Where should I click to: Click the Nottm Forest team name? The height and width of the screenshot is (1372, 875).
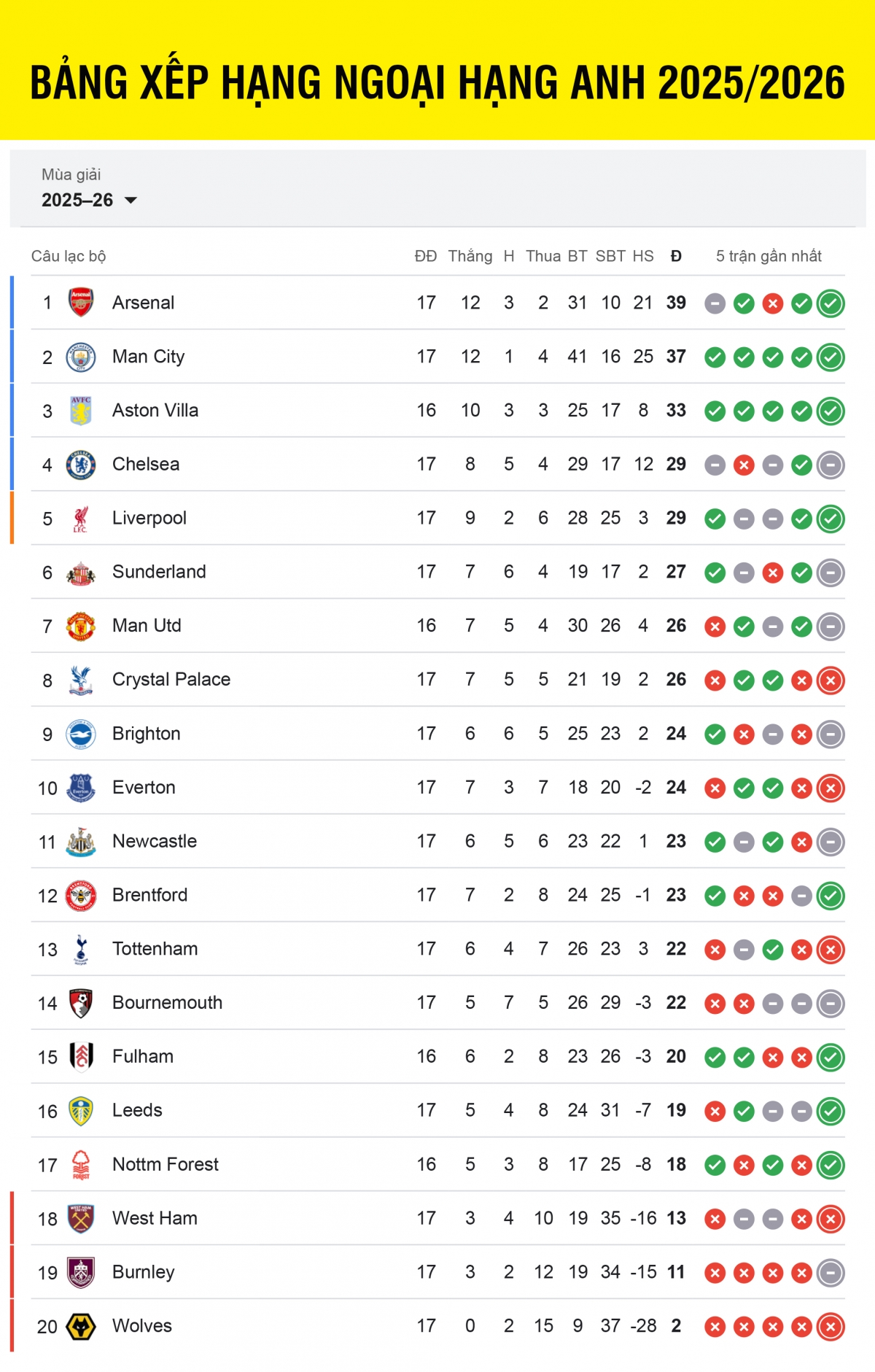[166, 1164]
